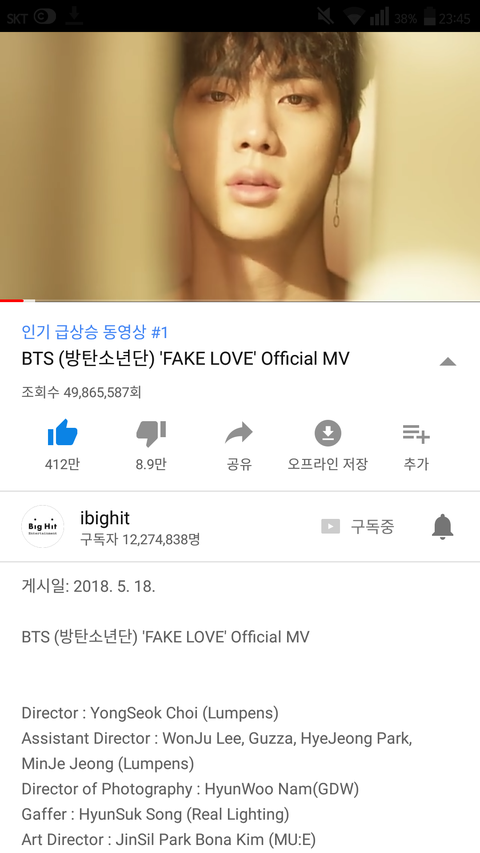Tap the thumbs-up like icon
This screenshot has height=853, width=480.
point(62,433)
